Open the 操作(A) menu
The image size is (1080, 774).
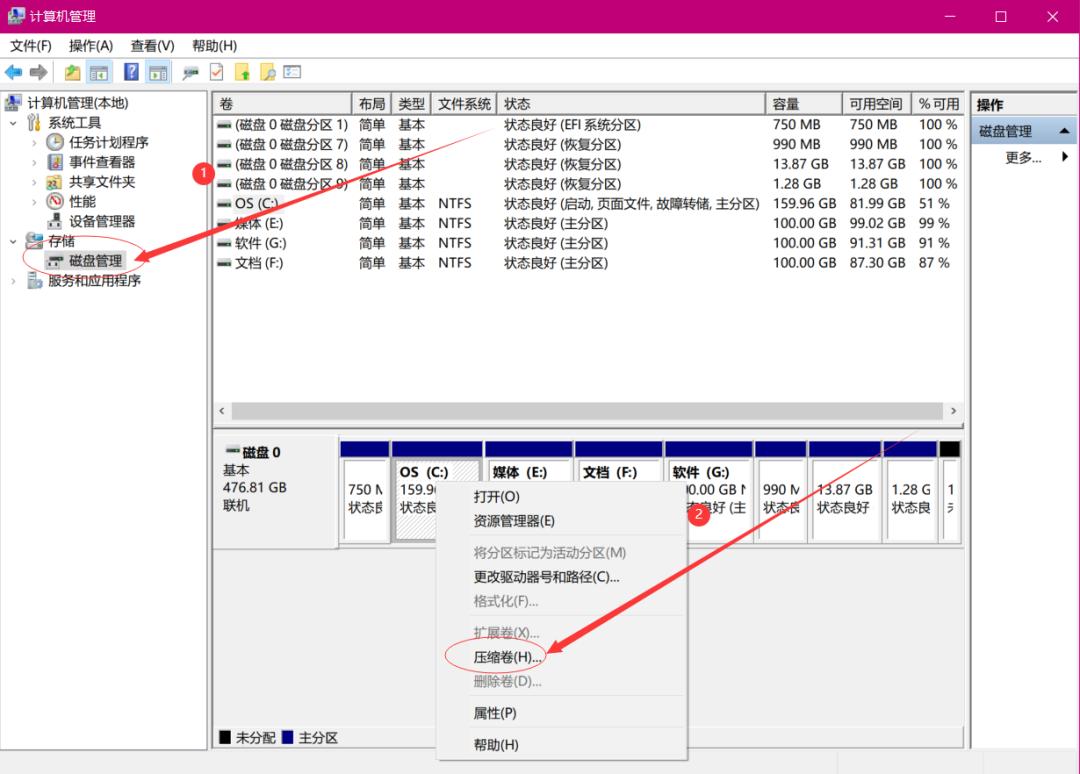[90, 46]
